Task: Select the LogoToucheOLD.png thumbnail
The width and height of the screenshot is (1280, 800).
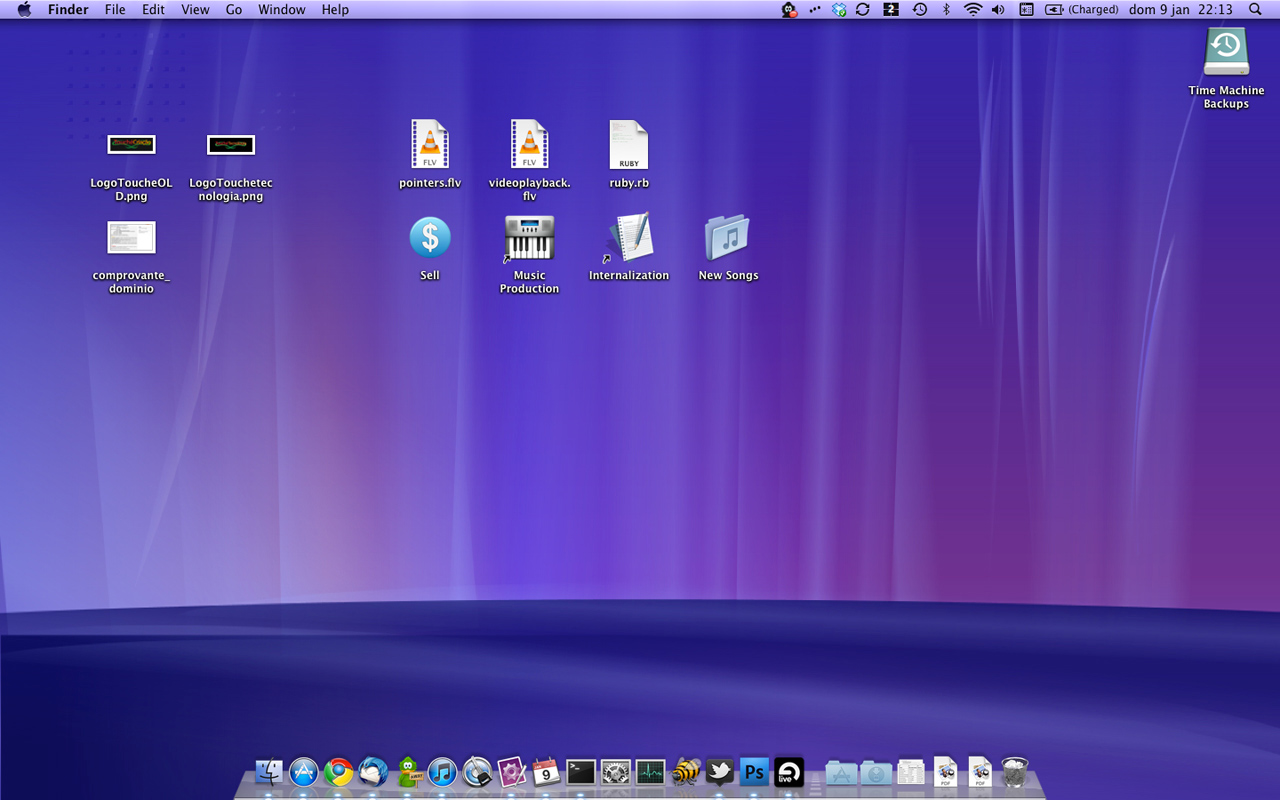Action: pos(131,146)
